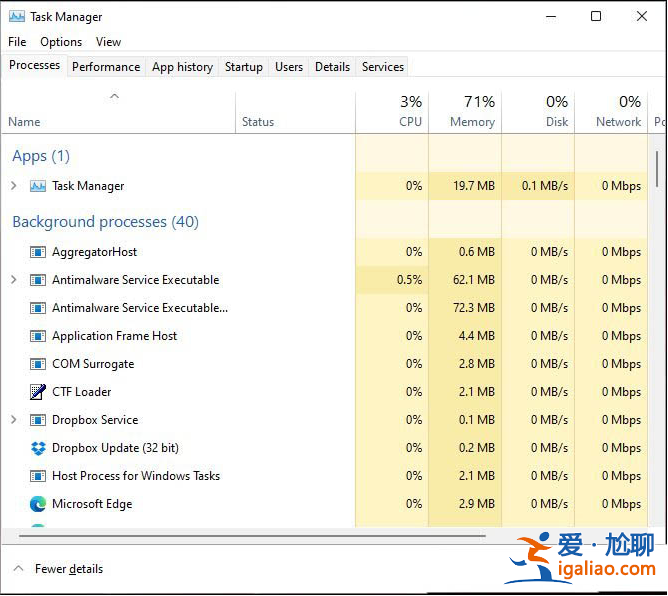Expand Antimalware Service Executable 0.5% CPU row
668x596 pixels.
point(14,280)
